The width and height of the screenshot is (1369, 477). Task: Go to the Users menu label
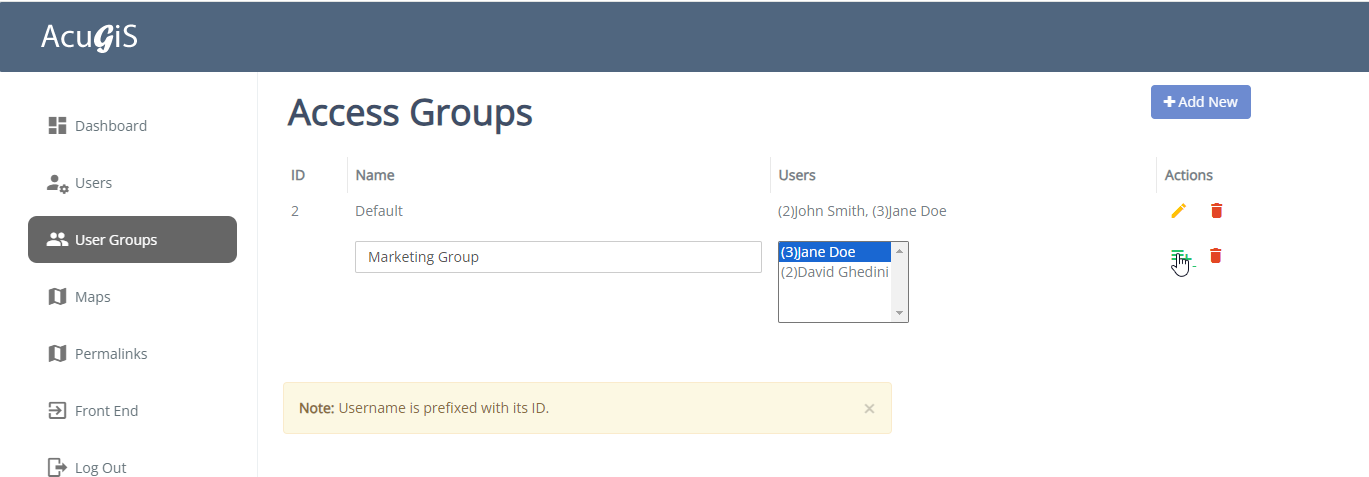[93, 183]
